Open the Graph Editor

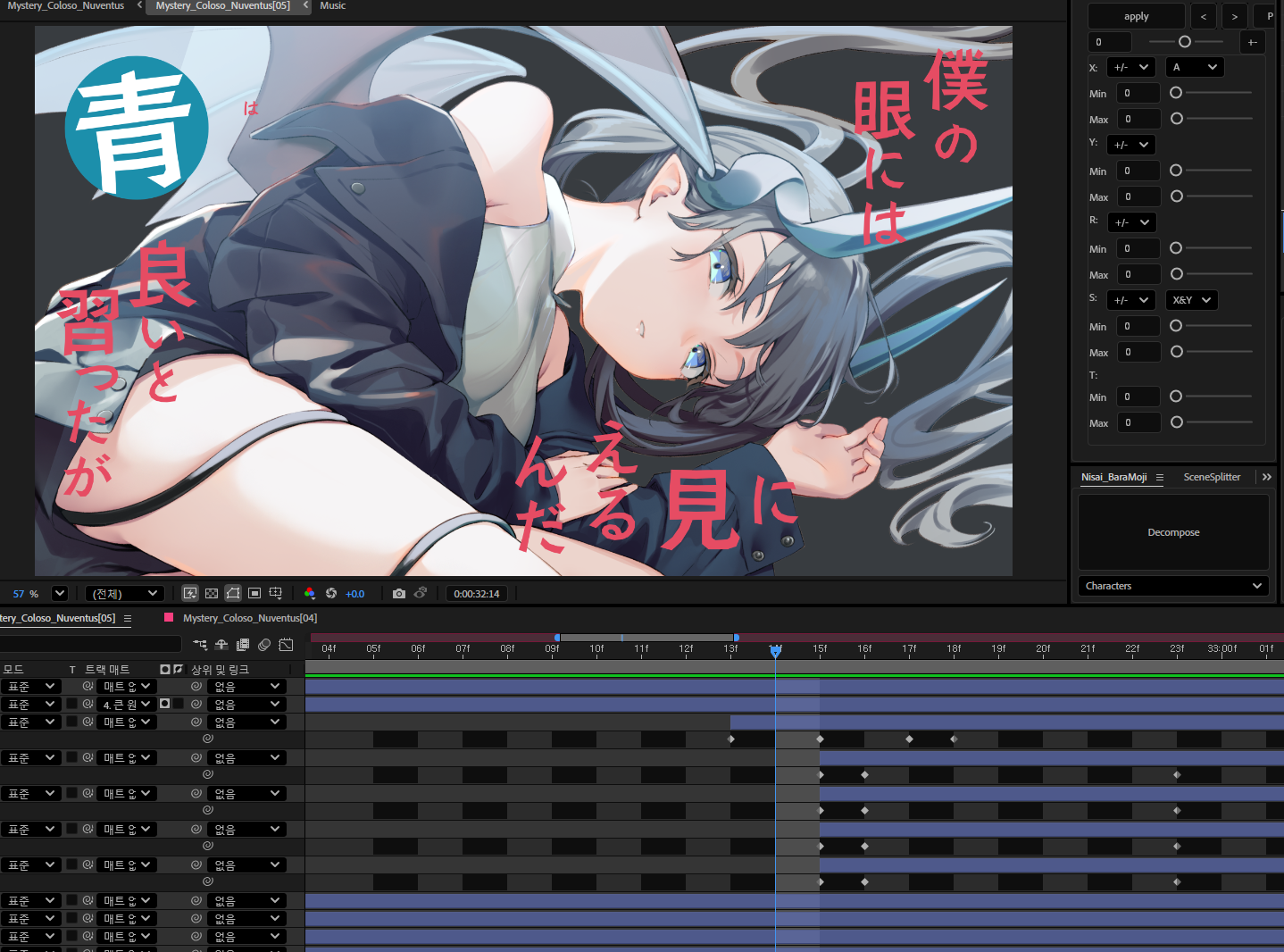[286, 645]
